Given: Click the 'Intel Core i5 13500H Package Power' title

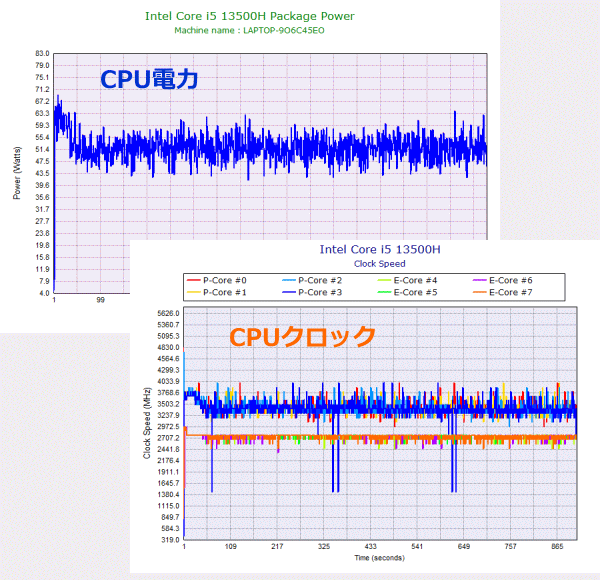Looking at the screenshot, I should pyautogui.click(x=249, y=16).
